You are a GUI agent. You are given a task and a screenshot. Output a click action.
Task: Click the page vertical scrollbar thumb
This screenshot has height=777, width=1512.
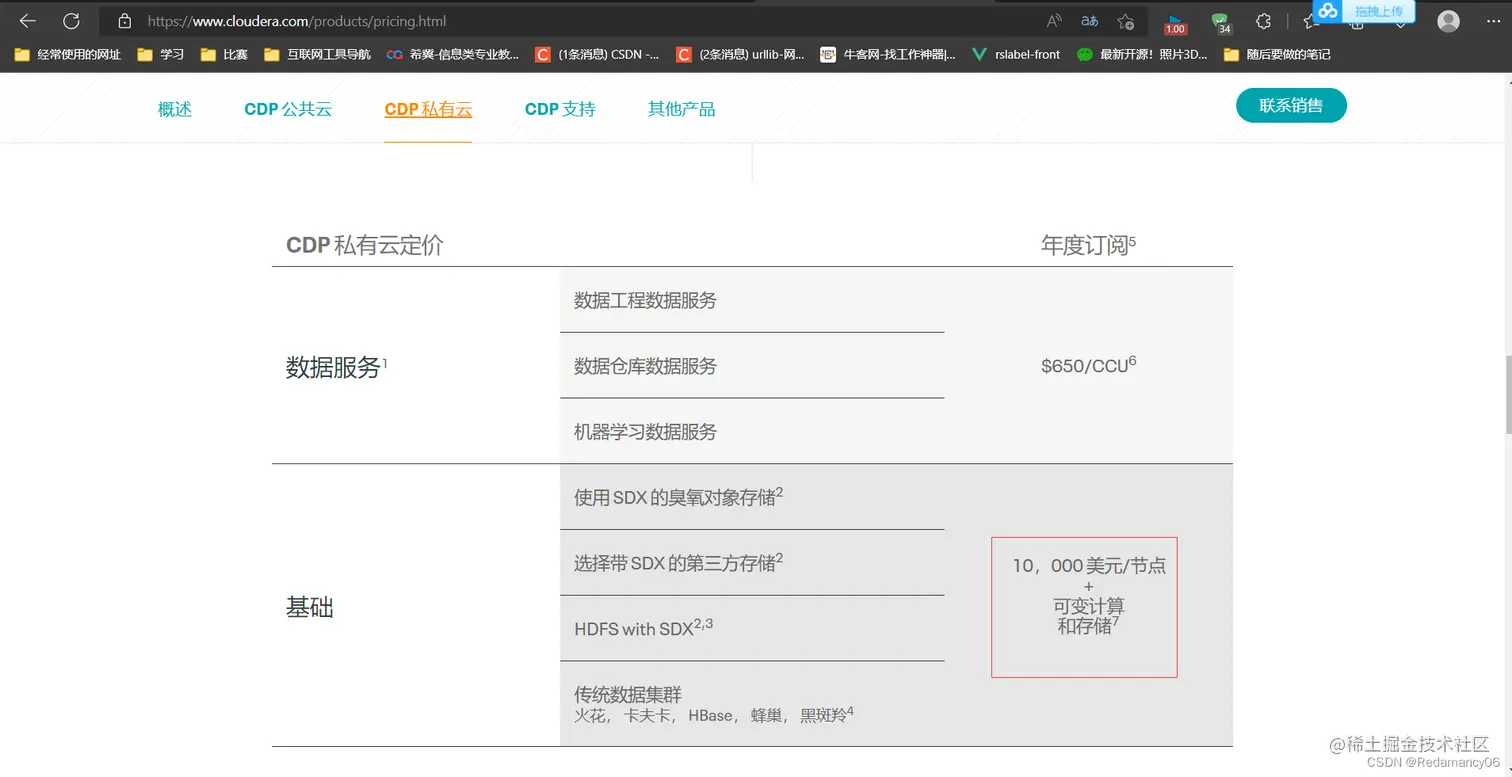(1507, 394)
